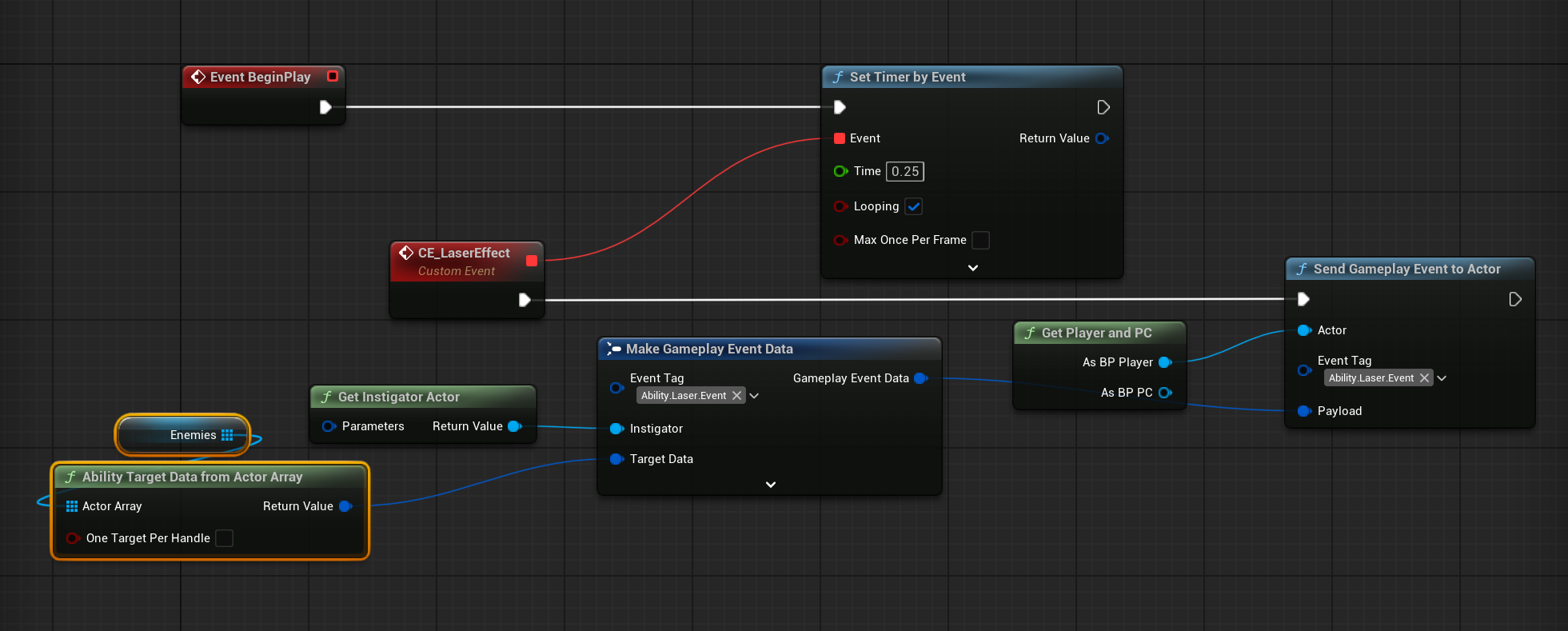Click Ability Target Data Return Value pin
Viewport: 1568px width, 631px height.
coord(345,506)
